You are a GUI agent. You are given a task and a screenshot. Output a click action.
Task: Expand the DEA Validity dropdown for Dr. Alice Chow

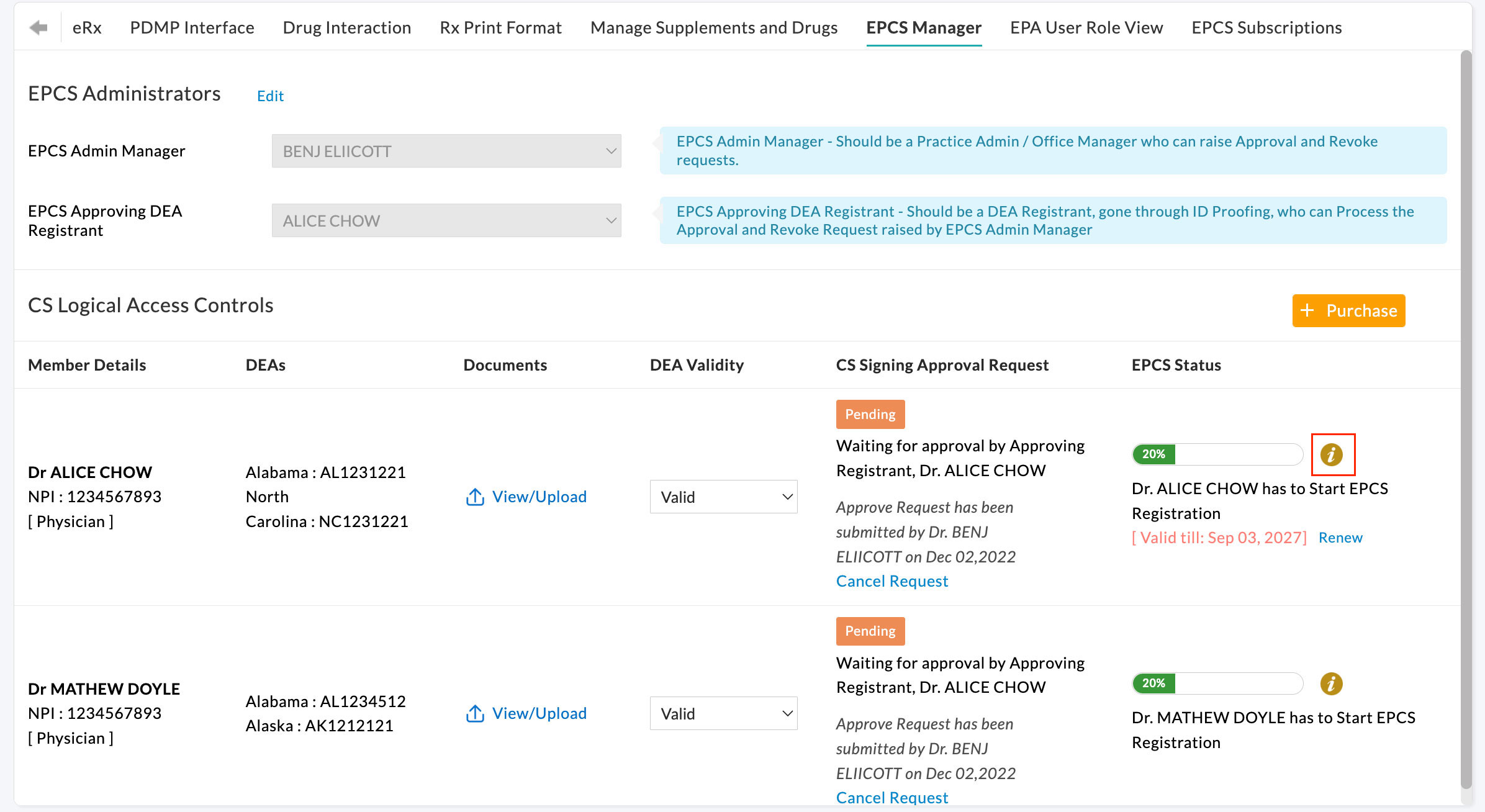[x=723, y=496]
